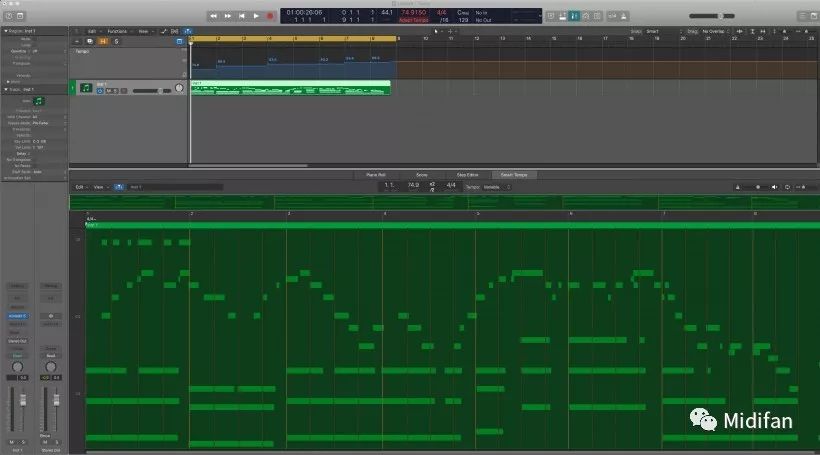This screenshot has width=820, height=455.
Task: Toggle the blue Global Tracks button
Action: click(x=180, y=41)
